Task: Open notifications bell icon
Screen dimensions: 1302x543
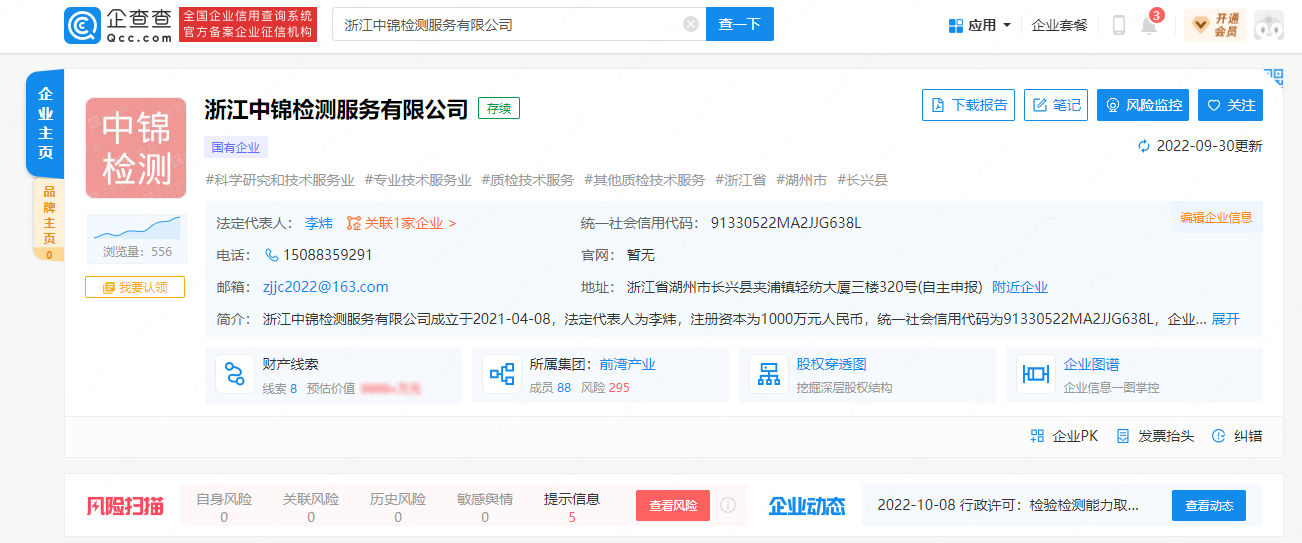Action: coord(1149,25)
